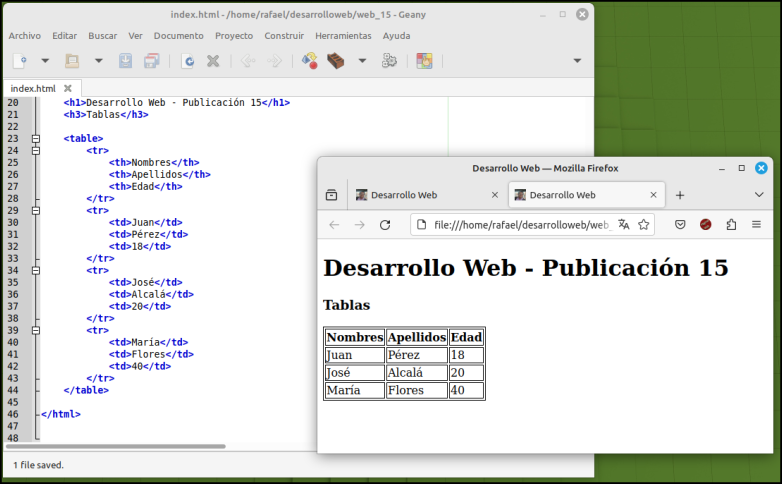Click the Firefox back arrow button
This screenshot has width=782, height=484.
334,225
